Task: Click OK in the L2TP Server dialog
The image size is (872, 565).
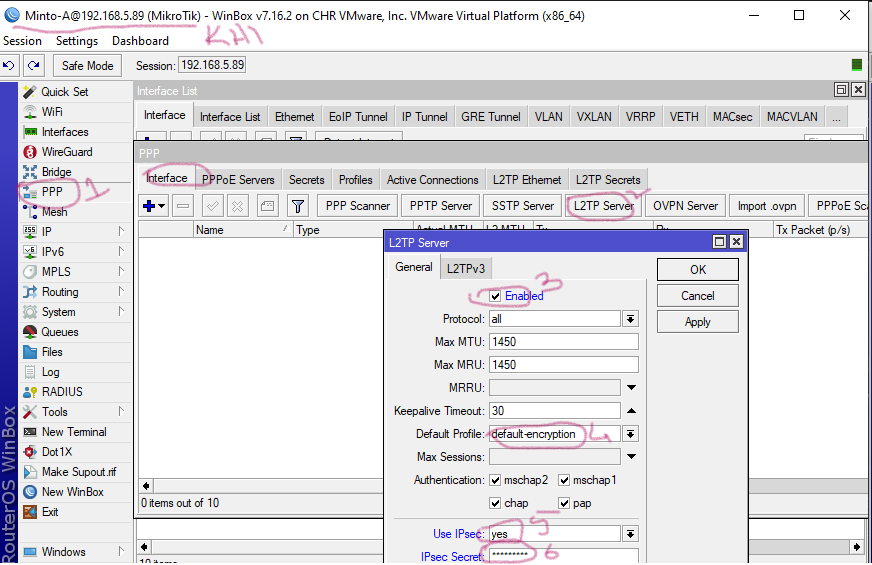Action: (697, 270)
